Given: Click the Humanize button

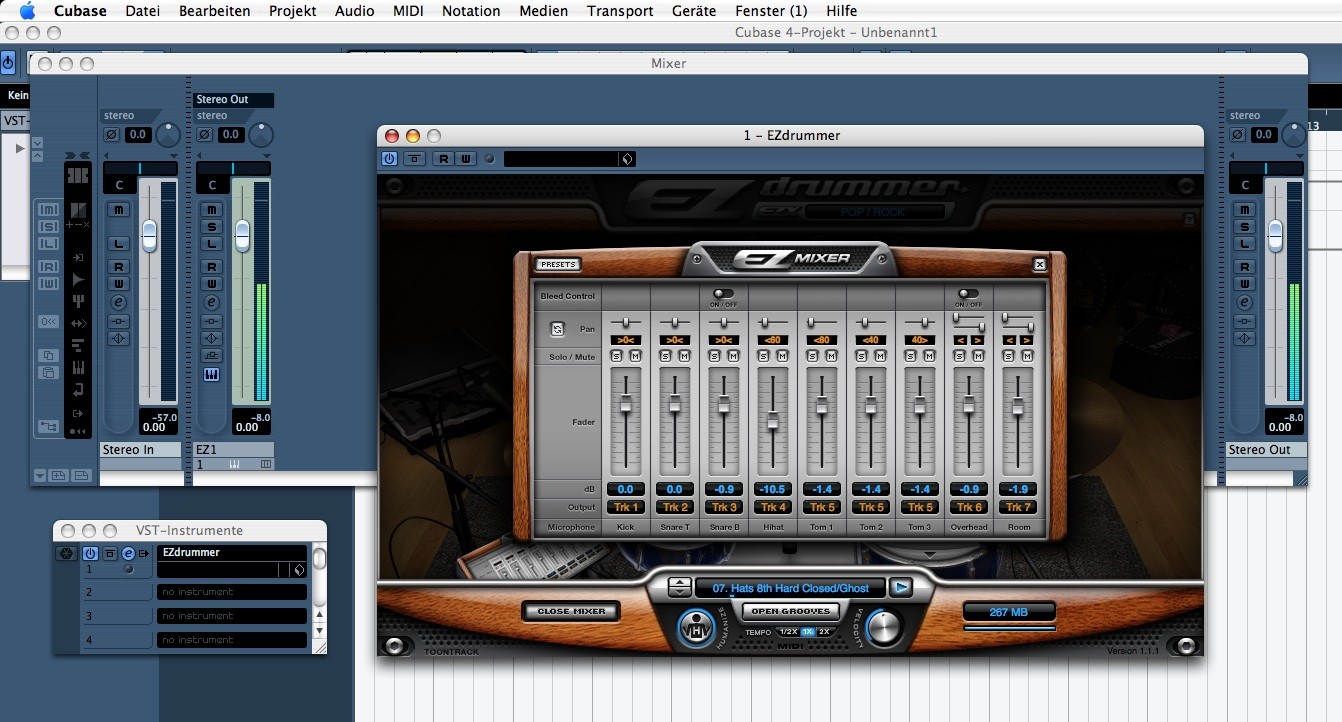Looking at the screenshot, I should click(697, 627).
